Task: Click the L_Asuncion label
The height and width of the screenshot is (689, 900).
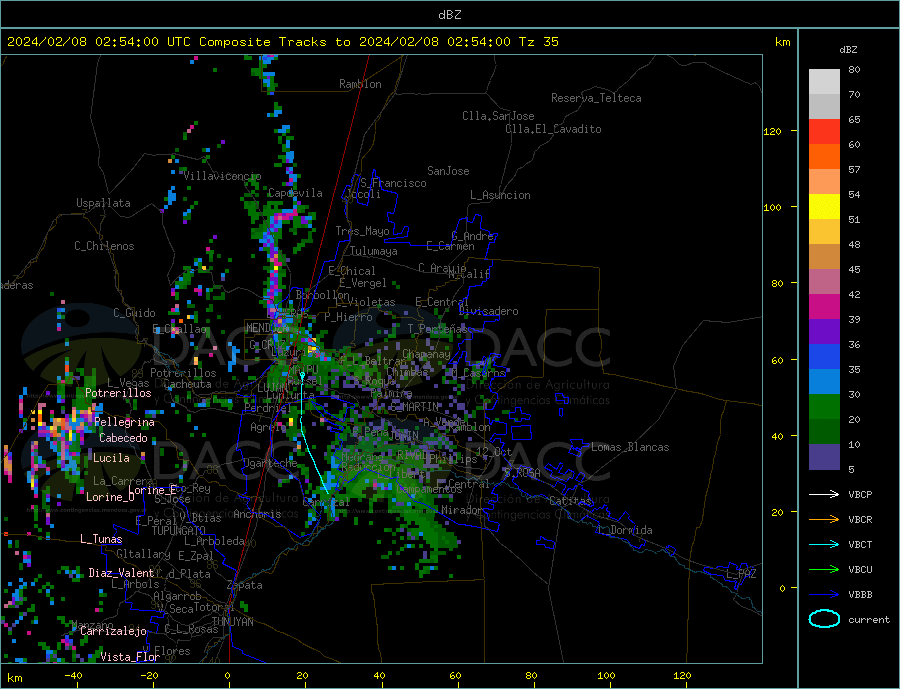Action: 501,195
